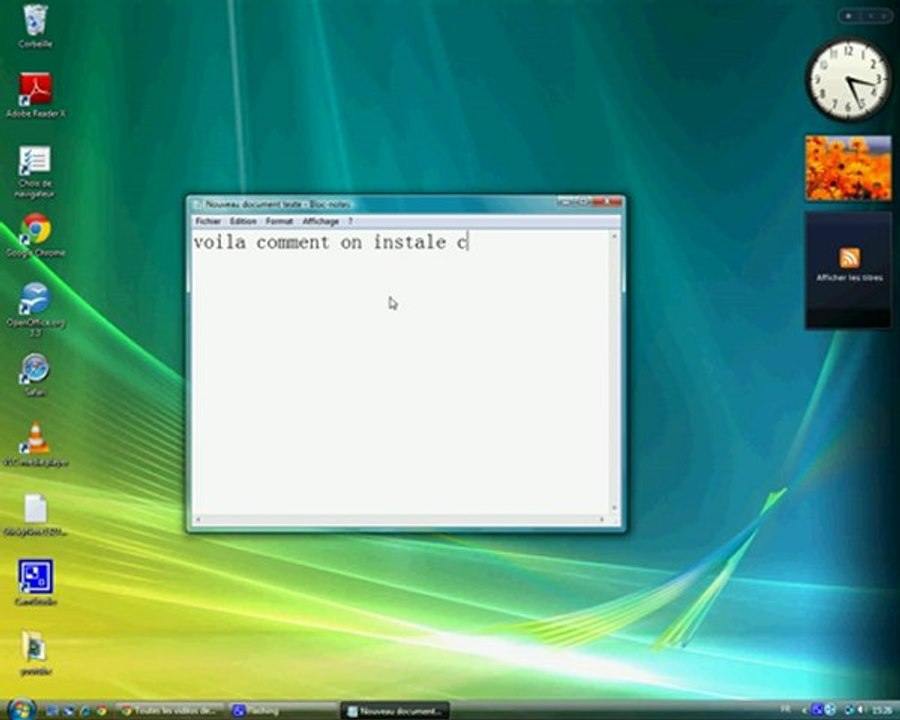Click the blue tray icon next to arrow
The height and width of the screenshot is (720, 900).
point(817,710)
